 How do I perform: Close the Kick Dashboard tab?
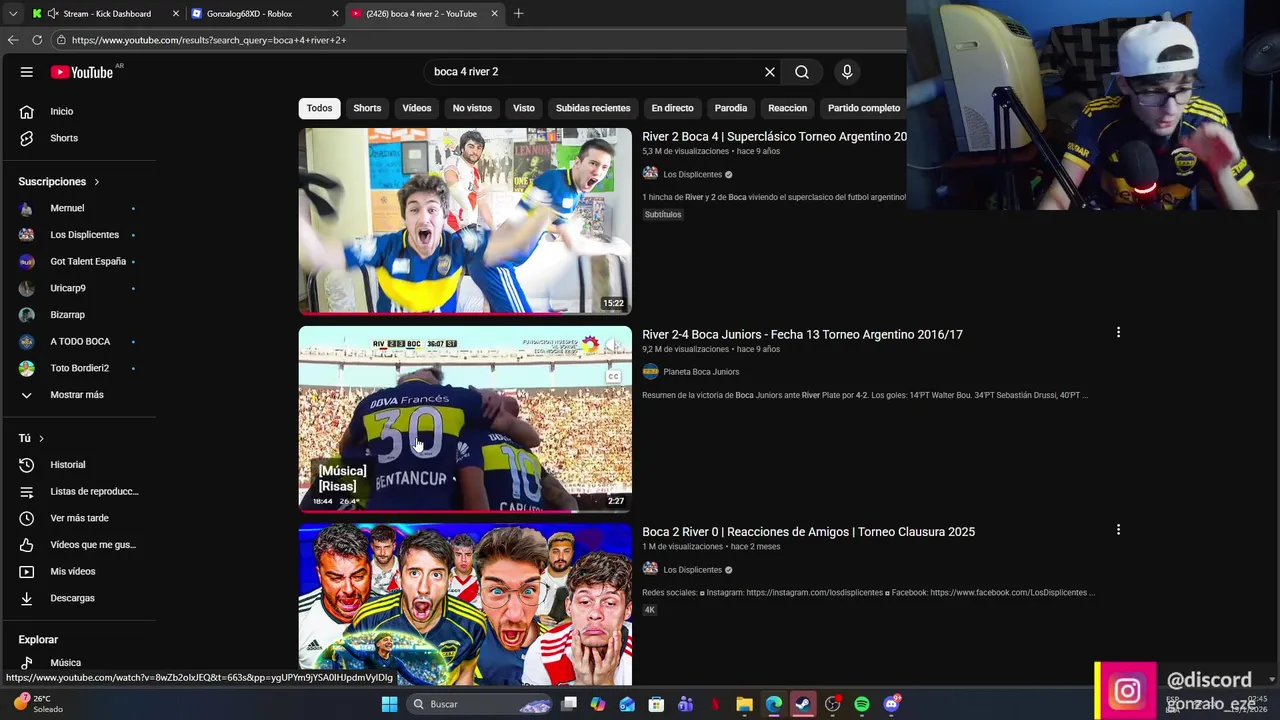click(x=176, y=13)
